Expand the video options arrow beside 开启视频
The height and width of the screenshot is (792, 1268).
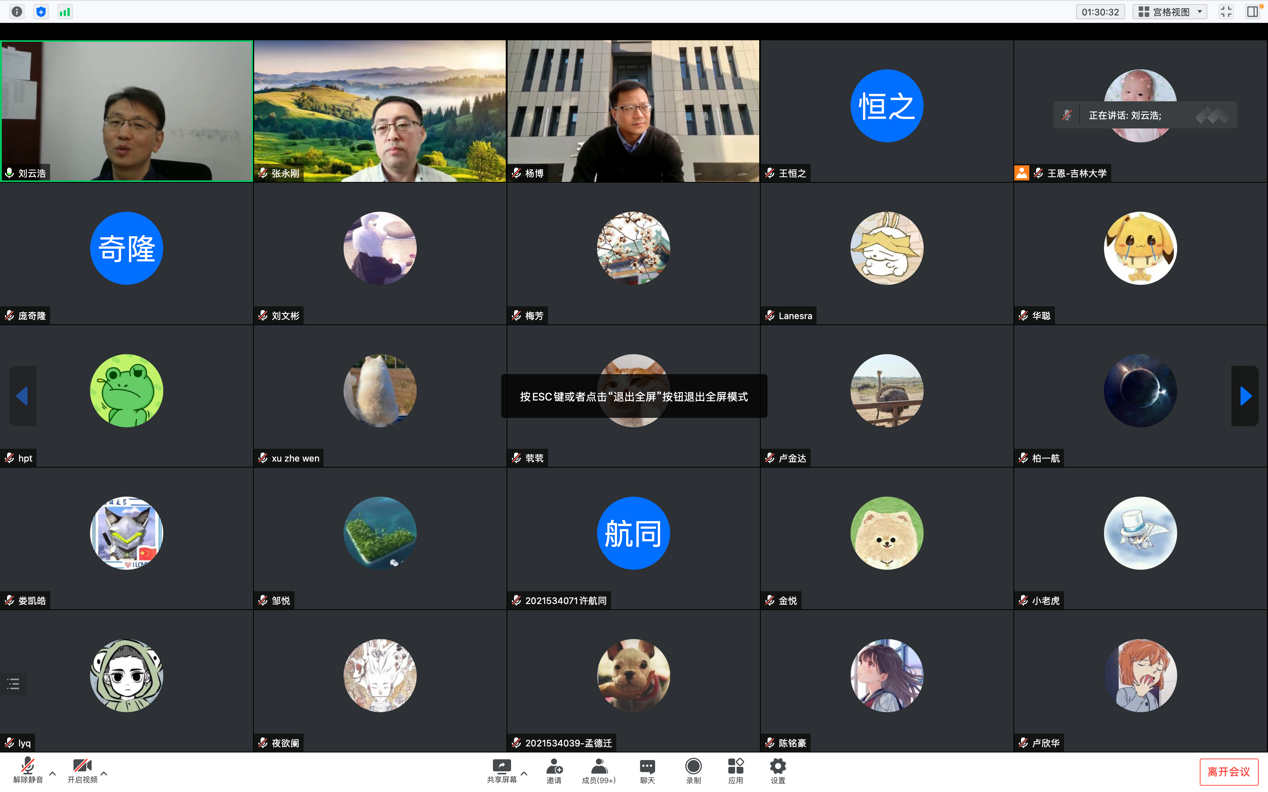click(x=104, y=773)
